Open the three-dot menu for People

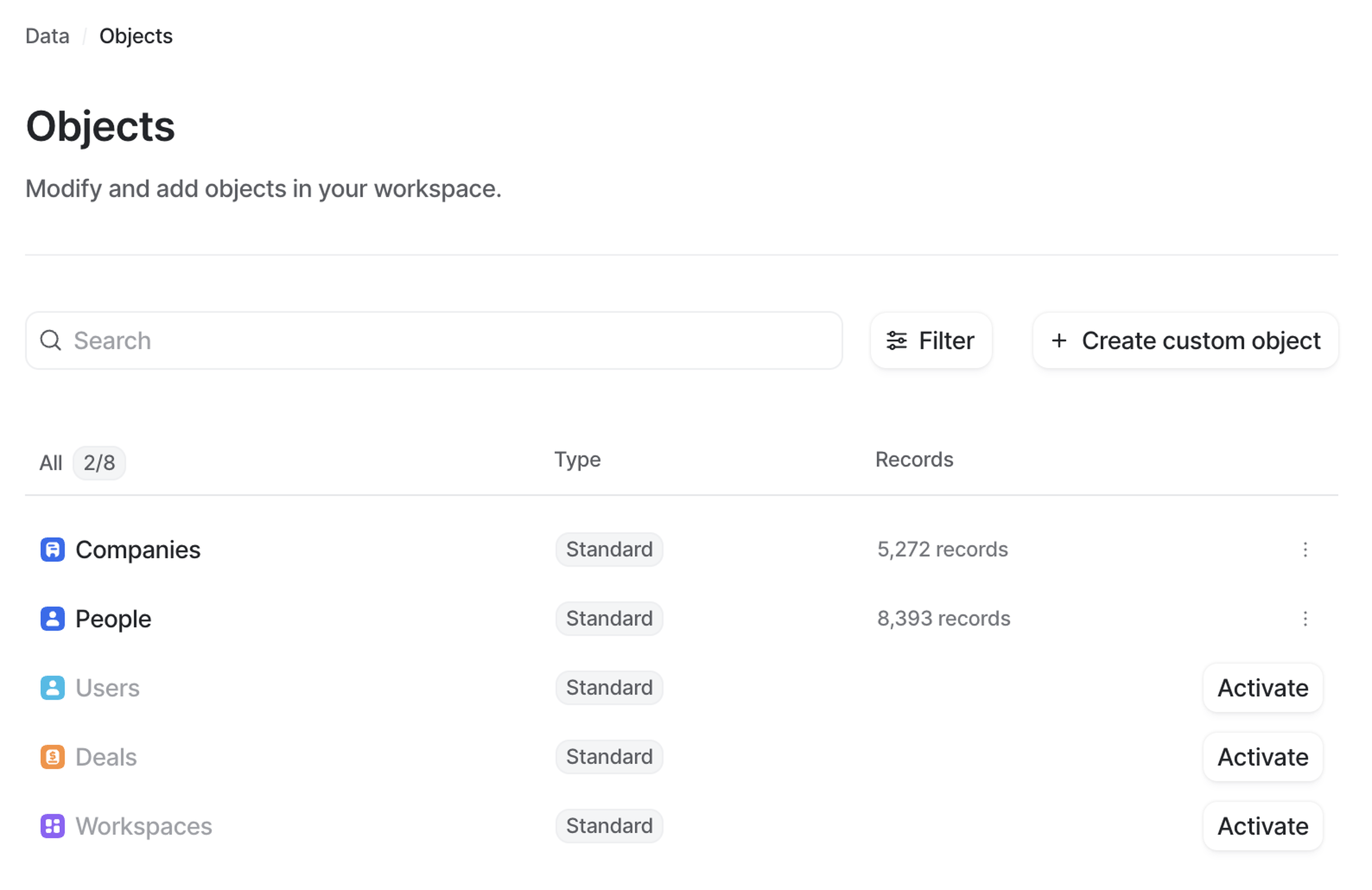click(1305, 618)
